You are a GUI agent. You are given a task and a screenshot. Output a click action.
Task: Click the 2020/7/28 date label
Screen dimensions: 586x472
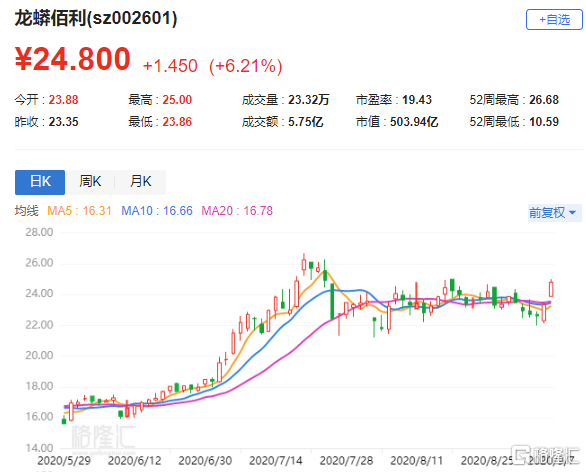346,460
